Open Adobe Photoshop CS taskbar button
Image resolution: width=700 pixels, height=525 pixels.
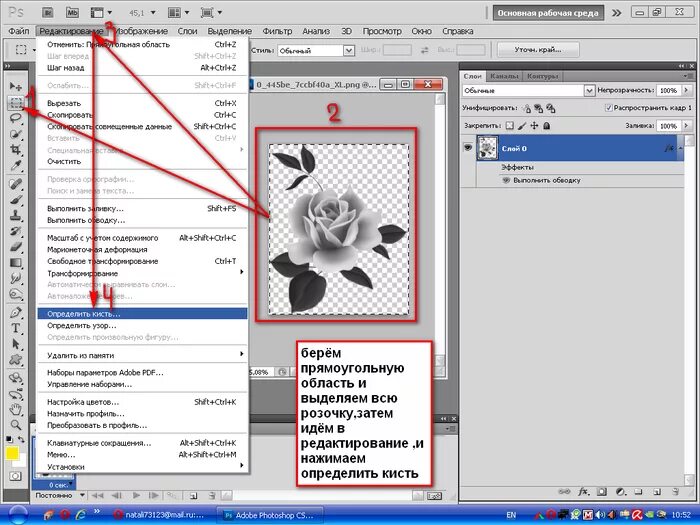pos(269,515)
